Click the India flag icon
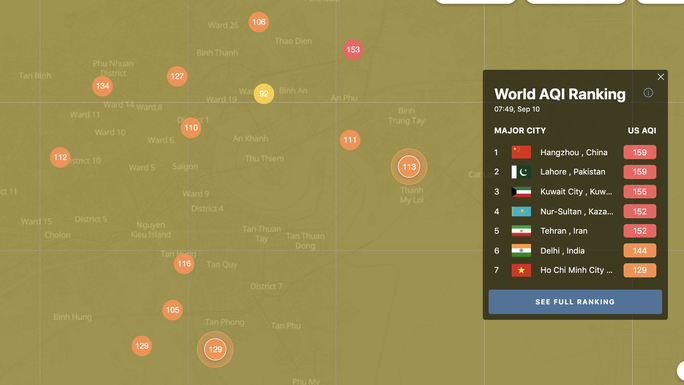 click(521, 251)
